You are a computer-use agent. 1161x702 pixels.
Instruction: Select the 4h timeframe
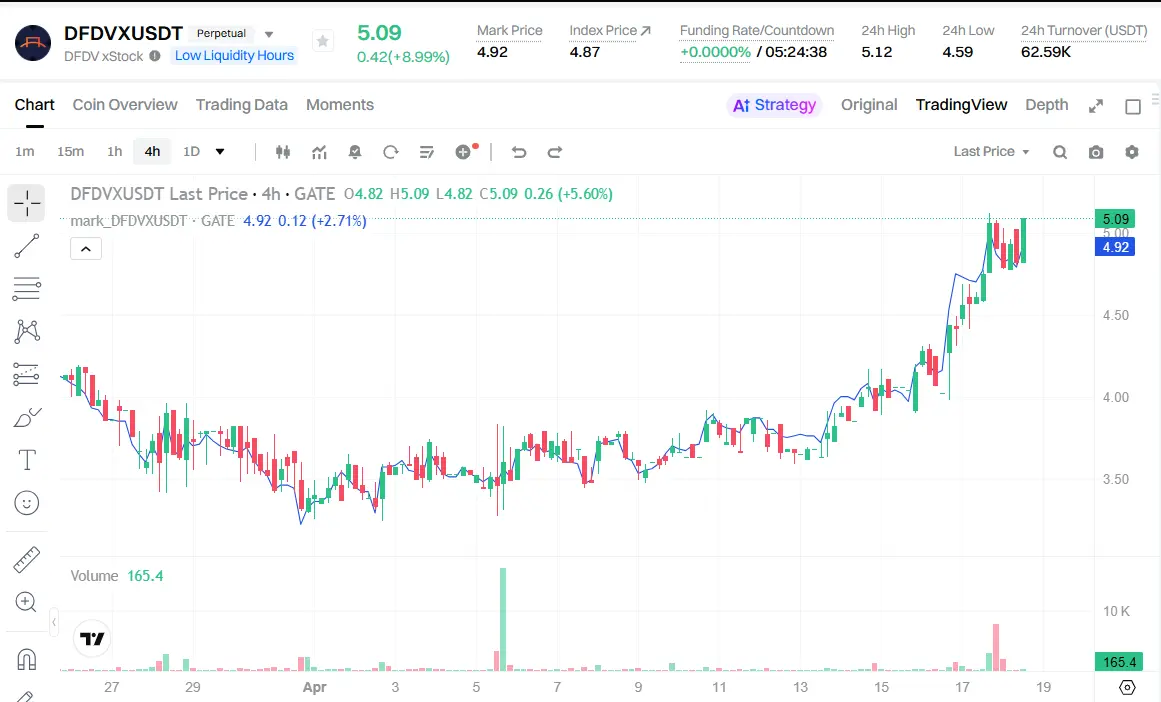(152, 152)
